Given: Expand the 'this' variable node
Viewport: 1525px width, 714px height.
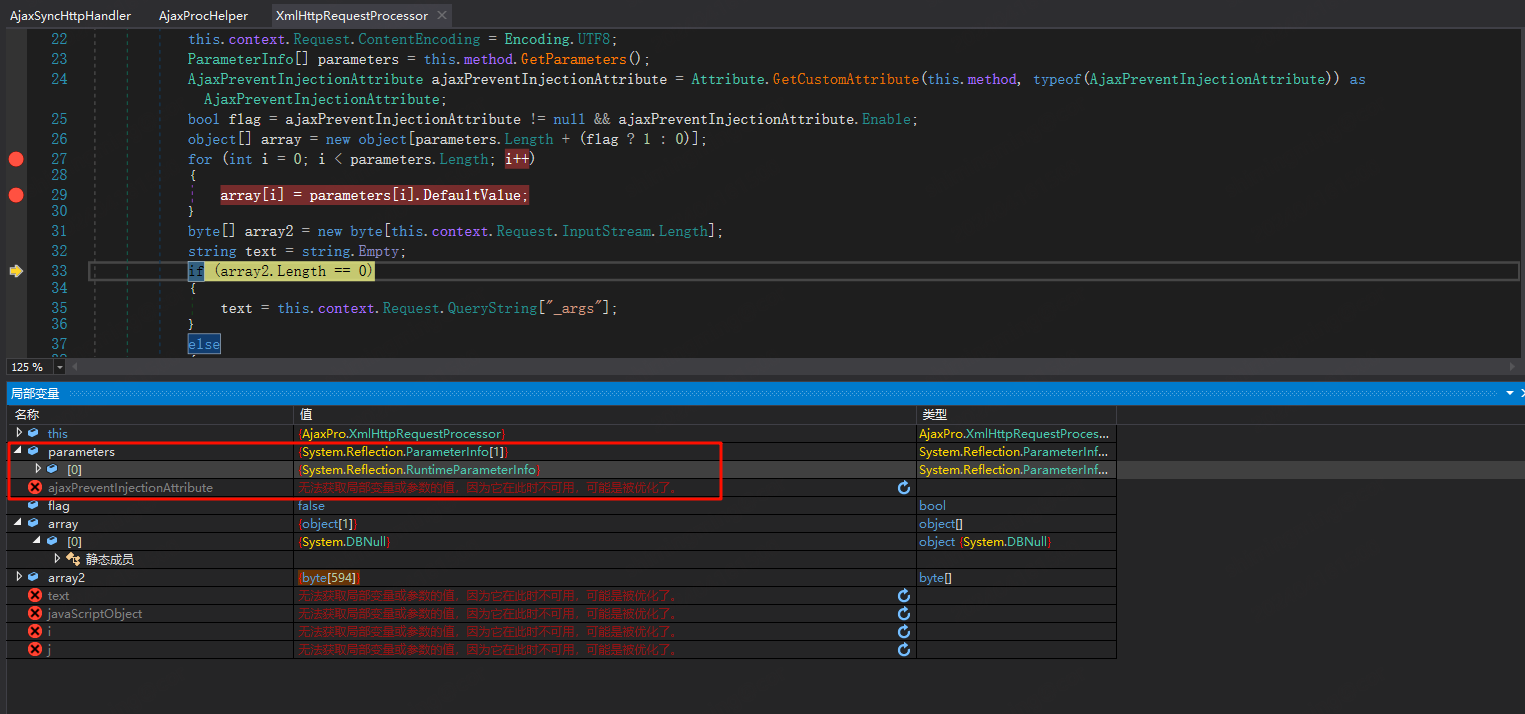Looking at the screenshot, I should pyautogui.click(x=19, y=433).
